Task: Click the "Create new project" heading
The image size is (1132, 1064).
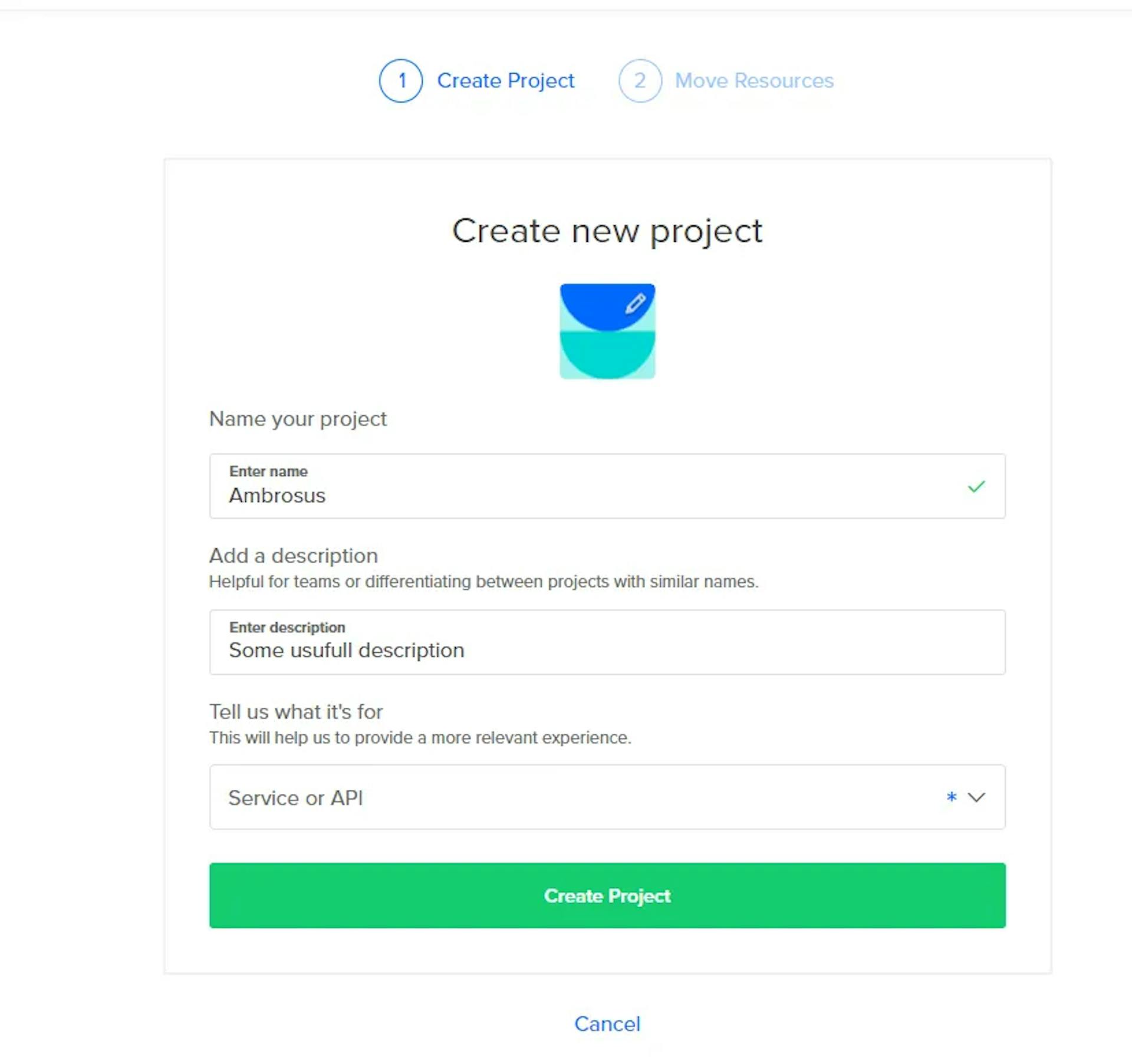Action: point(607,231)
